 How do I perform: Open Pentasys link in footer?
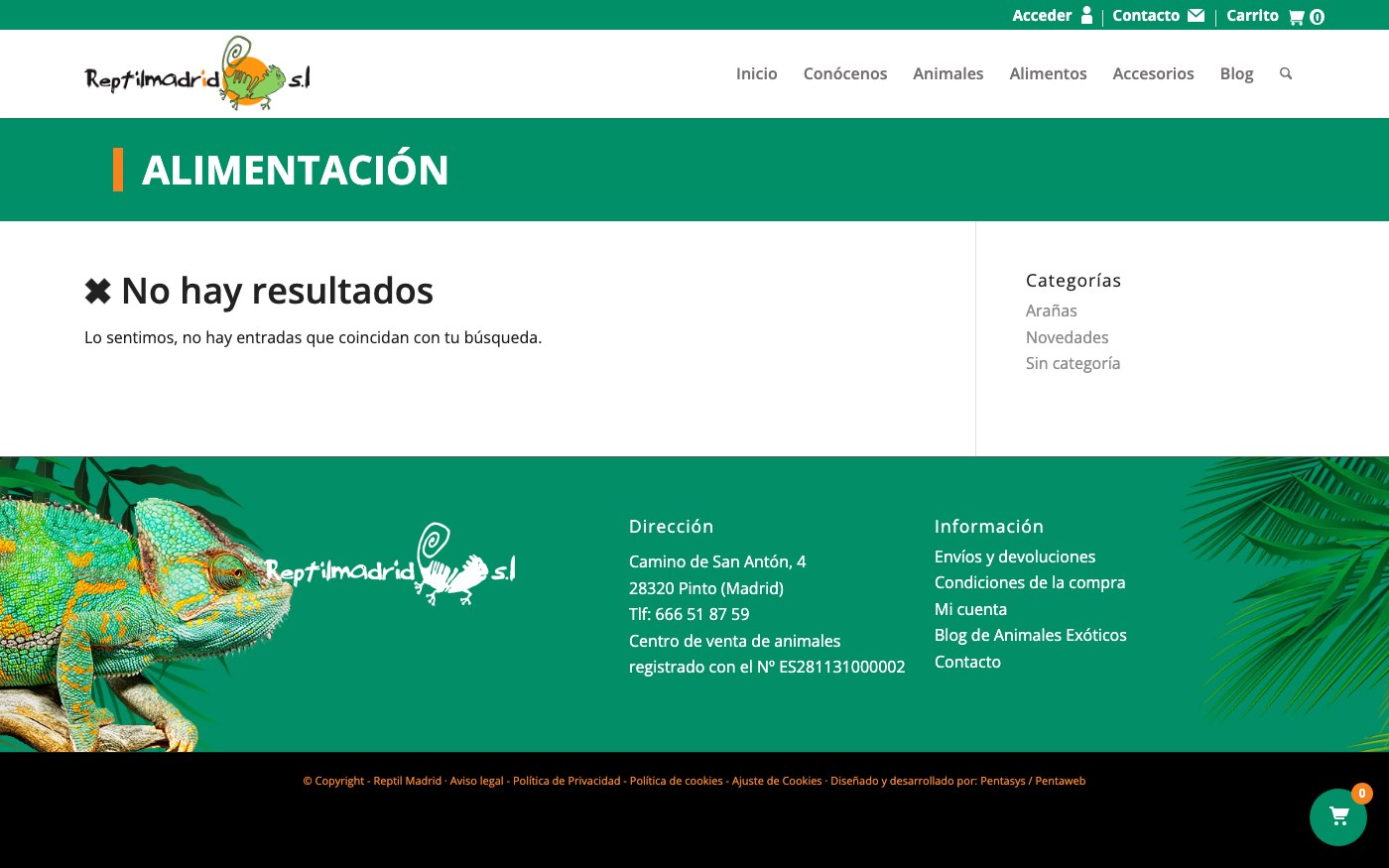[1002, 781]
